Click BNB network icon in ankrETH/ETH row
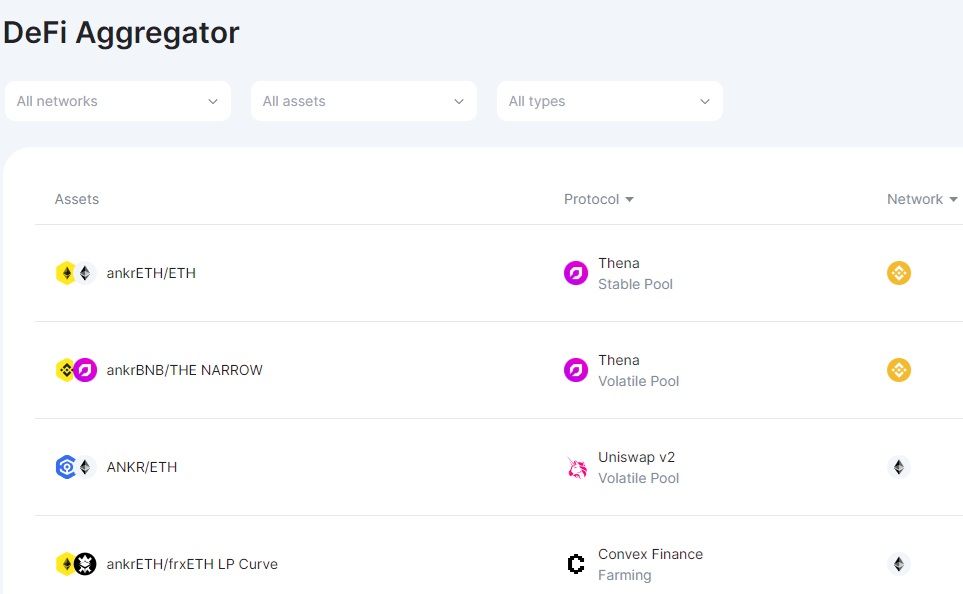This screenshot has width=963, height=594. [899, 273]
